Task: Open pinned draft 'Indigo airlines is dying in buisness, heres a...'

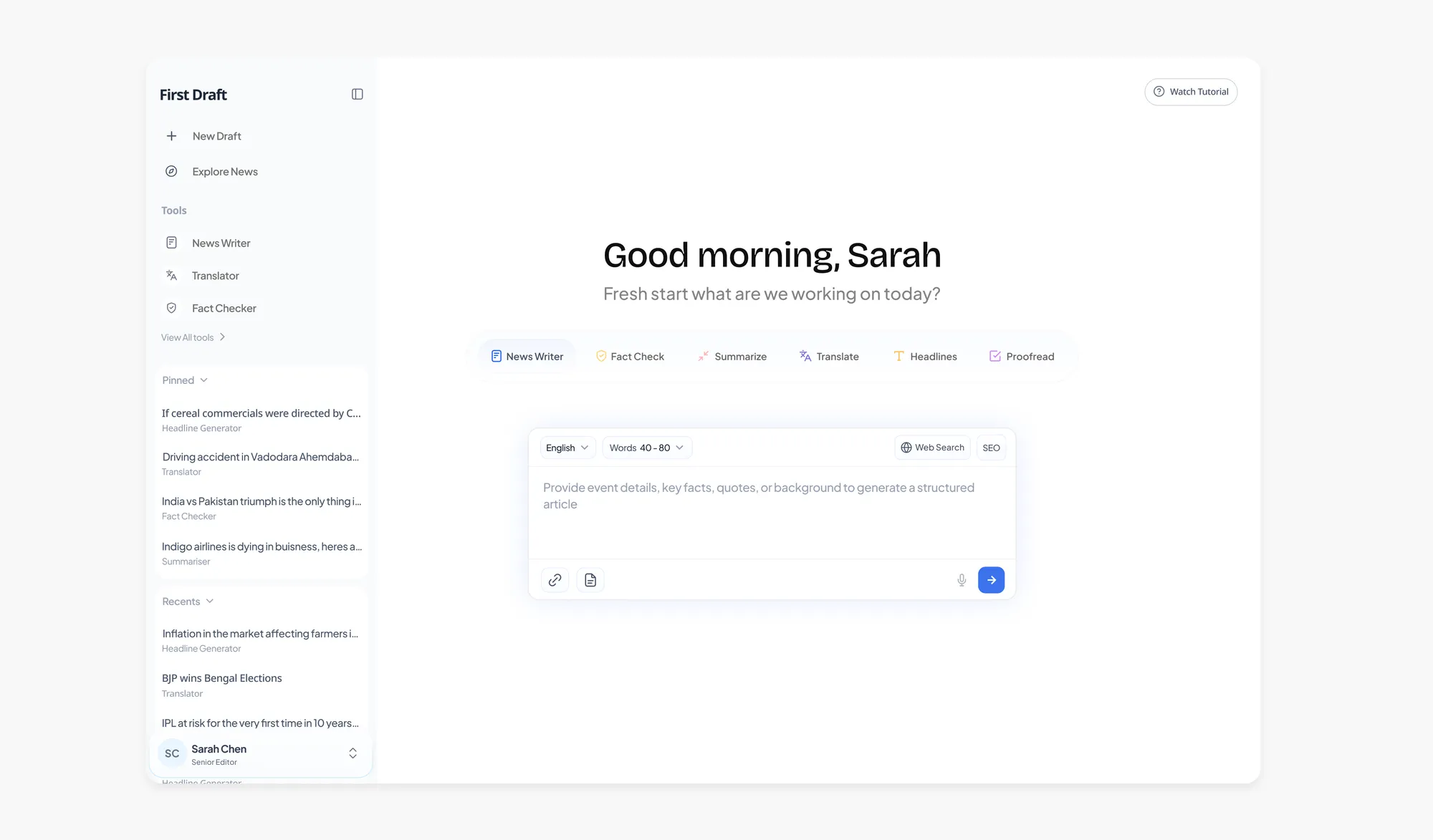Action: click(262, 554)
